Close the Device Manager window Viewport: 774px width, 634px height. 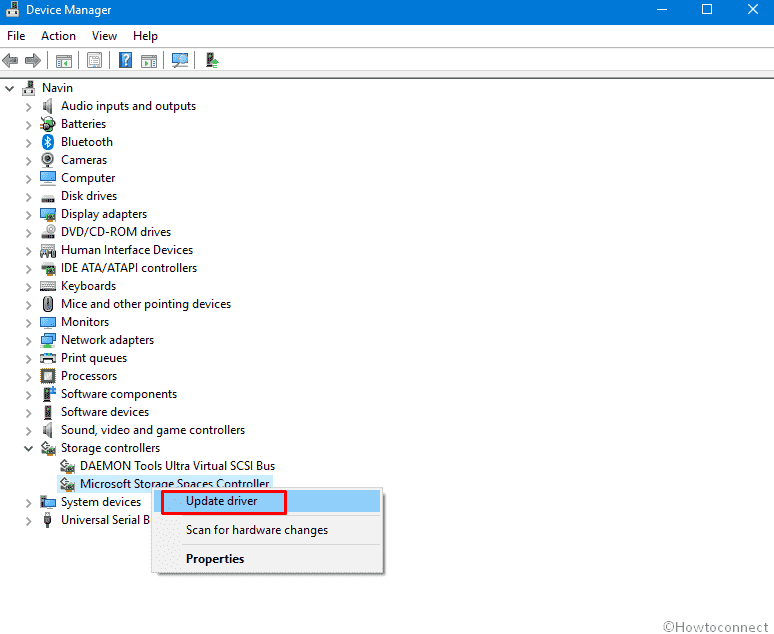(752, 9)
